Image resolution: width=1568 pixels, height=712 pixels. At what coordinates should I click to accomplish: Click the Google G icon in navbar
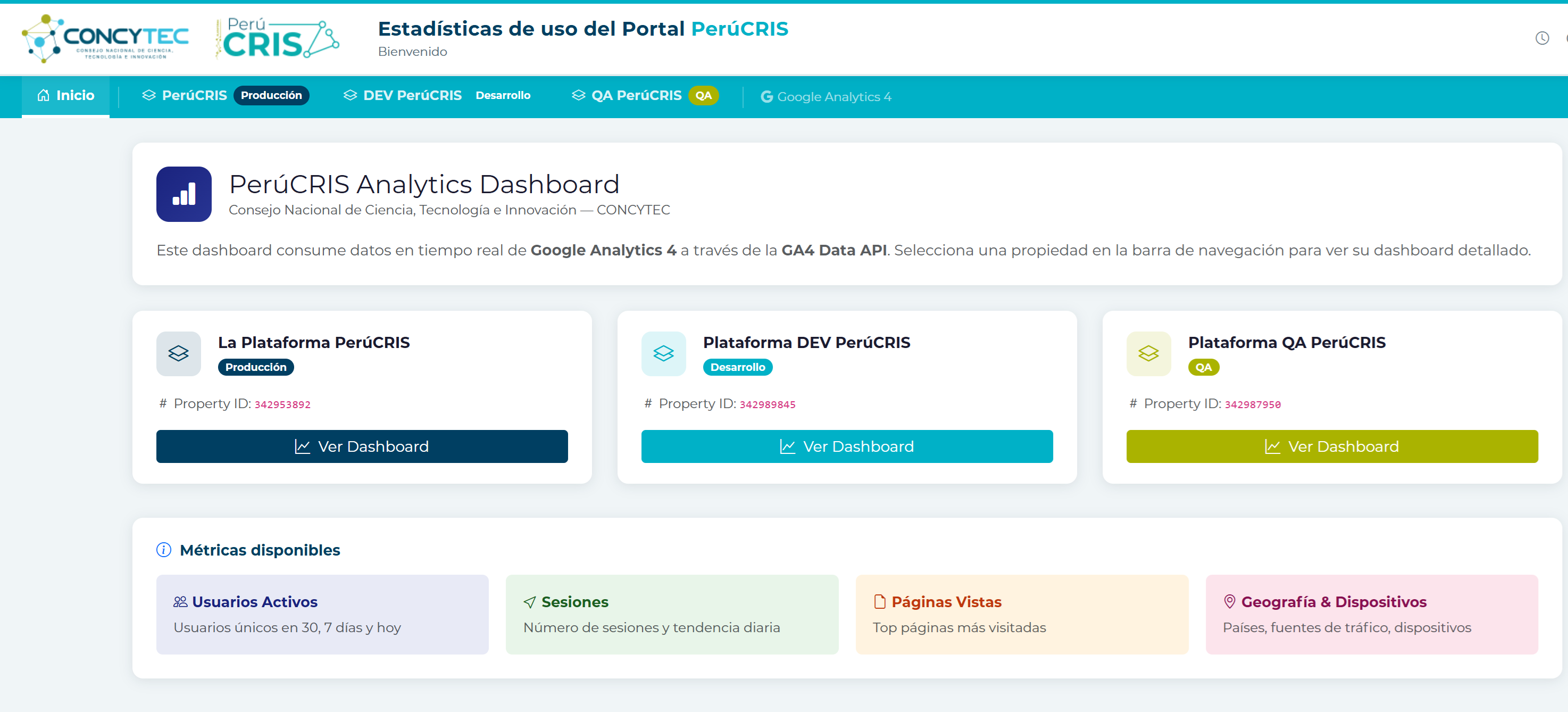(x=766, y=97)
